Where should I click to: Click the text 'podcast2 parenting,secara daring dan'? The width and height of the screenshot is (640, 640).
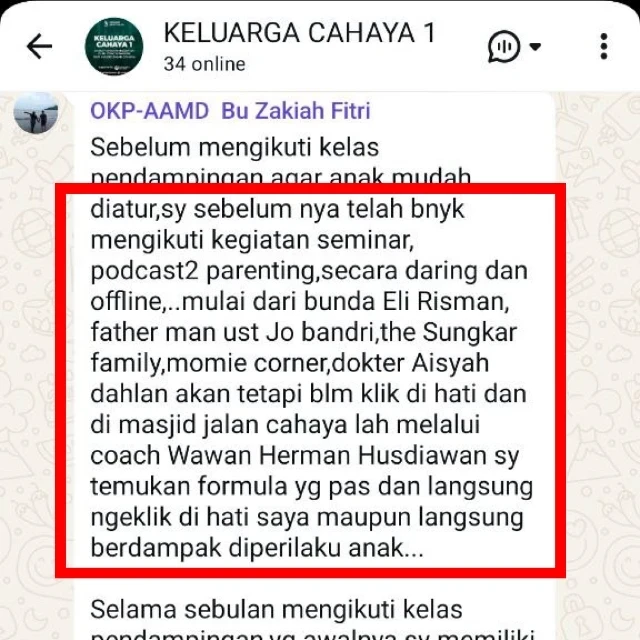pyautogui.click(x=309, y=271)
